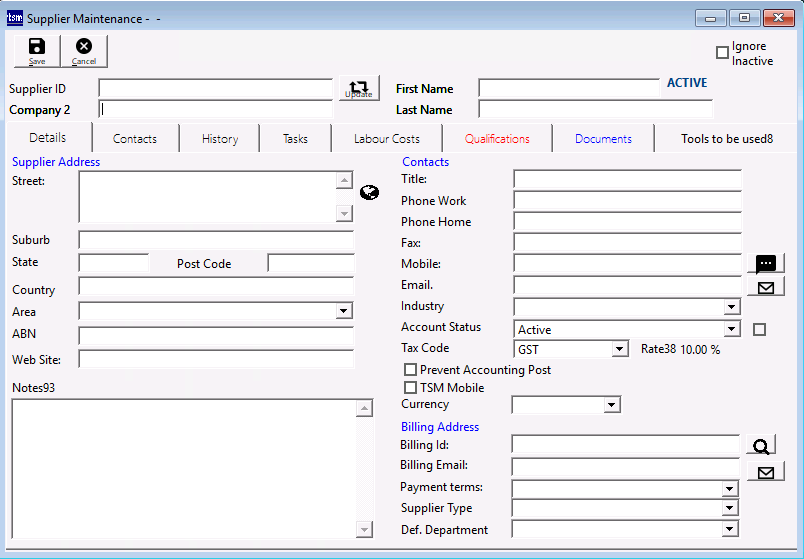Image resolution: width=804 pixels, height=559 pixels.
Task: Click the Update refresh icon button
Action: click(359, 88)
